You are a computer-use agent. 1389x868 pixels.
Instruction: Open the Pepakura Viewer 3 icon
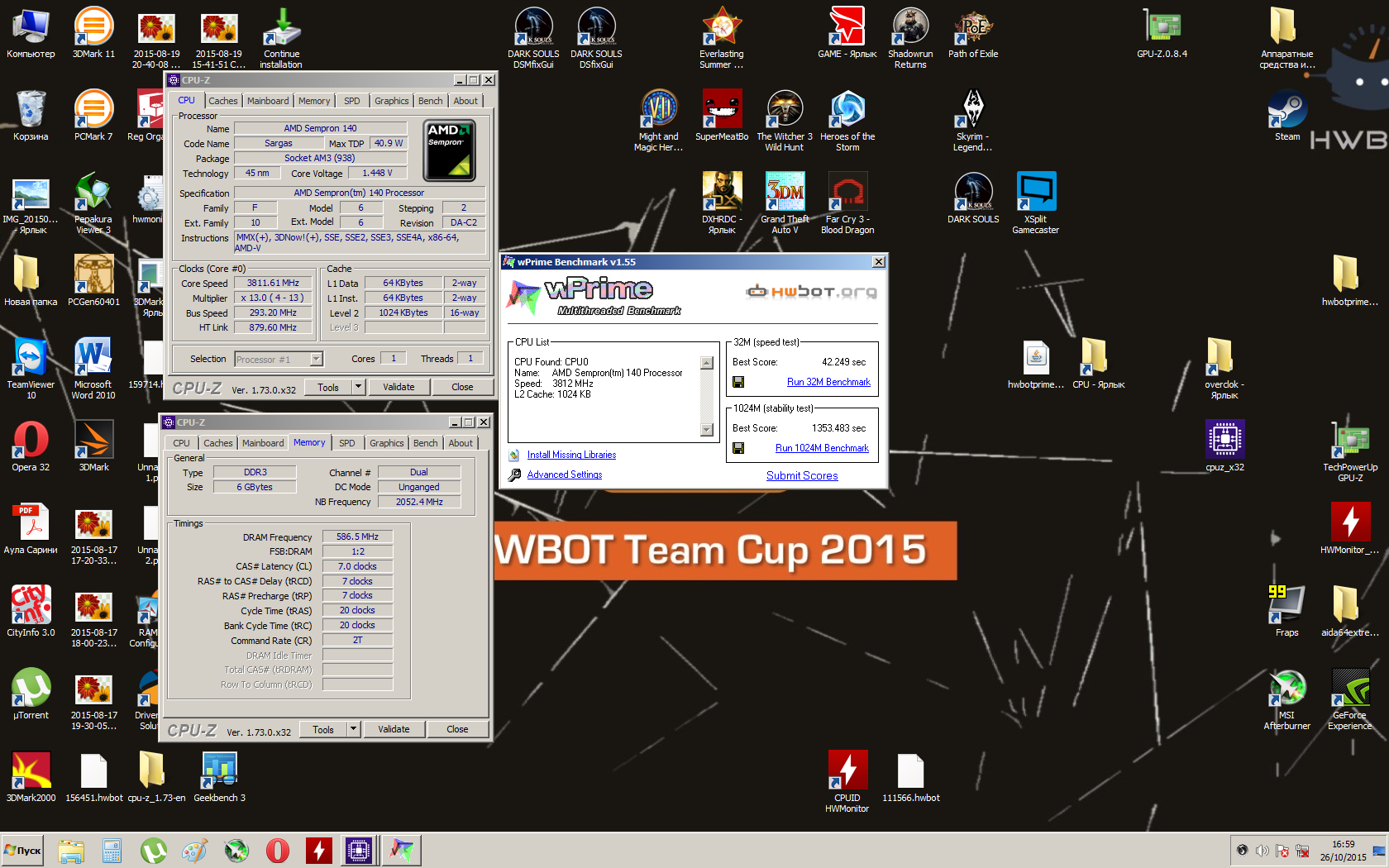93,203
